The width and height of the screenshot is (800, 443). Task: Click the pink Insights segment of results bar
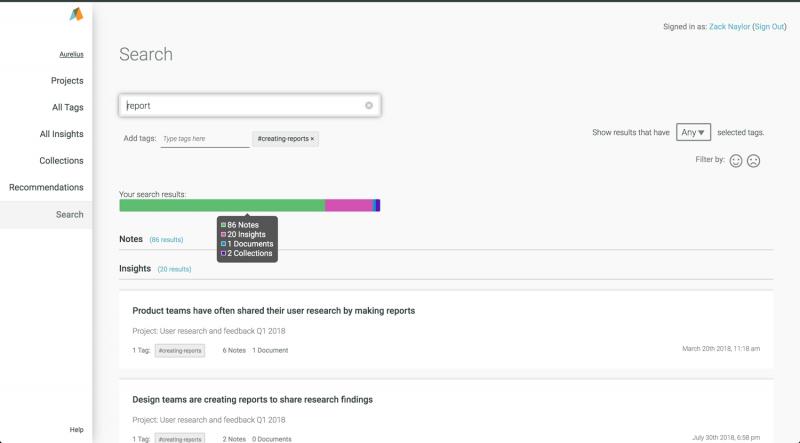[x=349, y=205]
